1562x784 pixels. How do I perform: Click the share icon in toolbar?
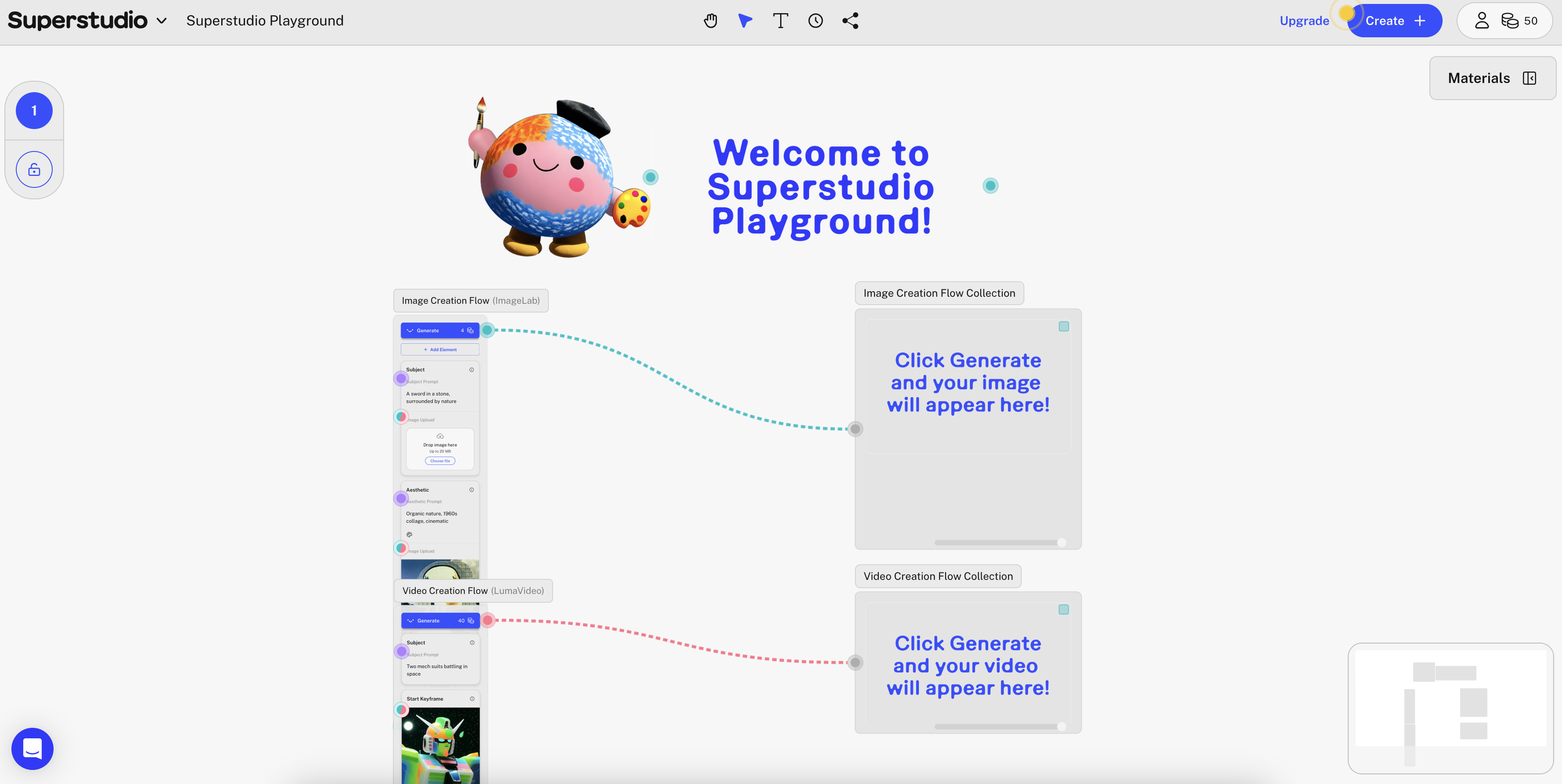850,21
